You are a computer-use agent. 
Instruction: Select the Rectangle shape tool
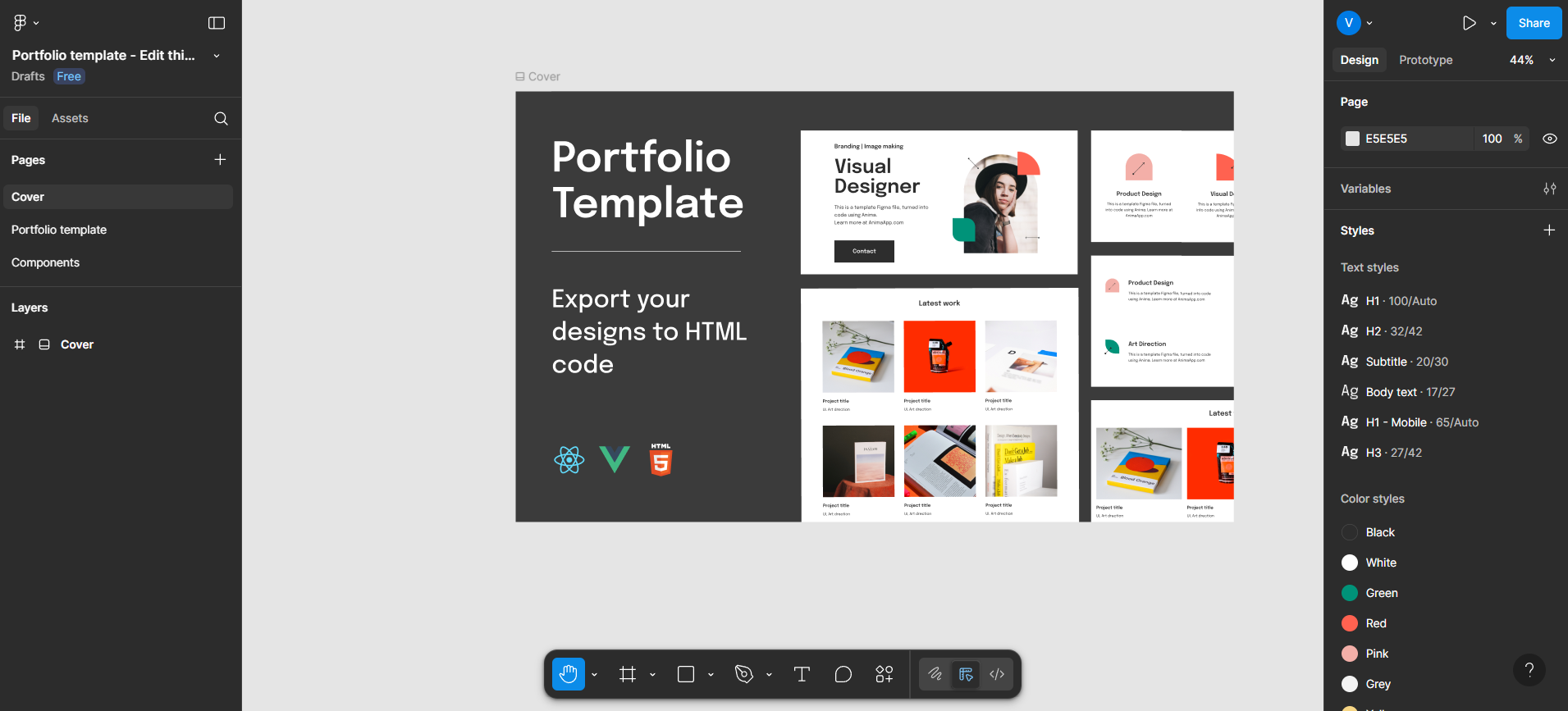(686, 674)
